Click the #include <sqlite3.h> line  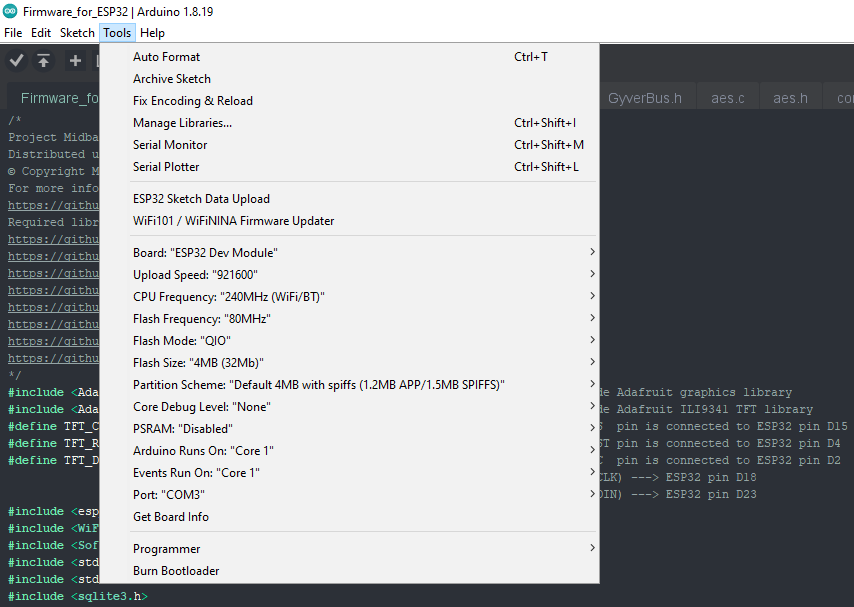pos(77,596)
